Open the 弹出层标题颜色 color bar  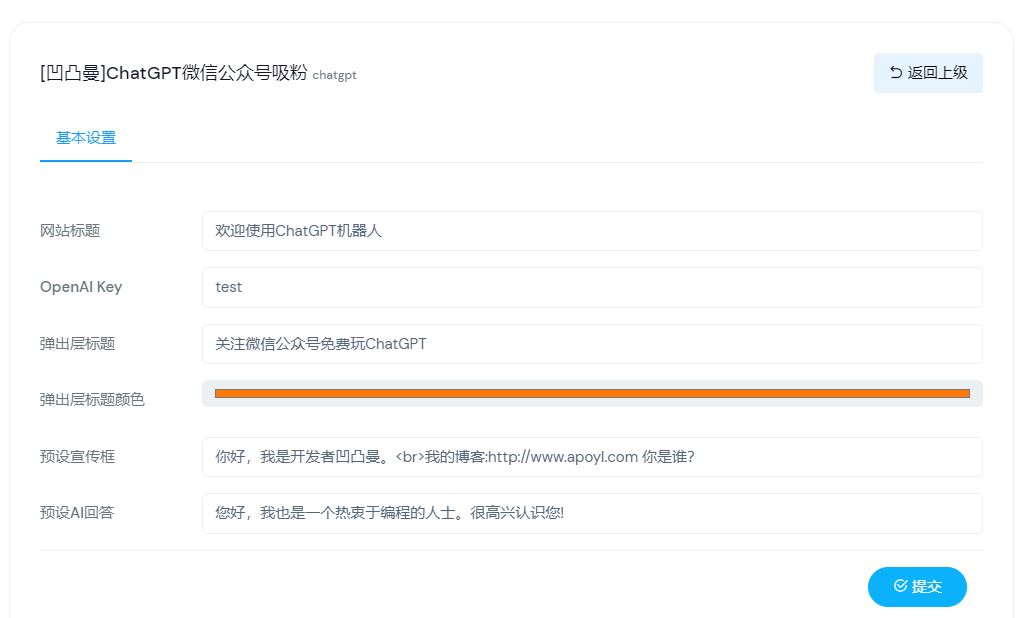pyautogui.click(x=590, y=393)
